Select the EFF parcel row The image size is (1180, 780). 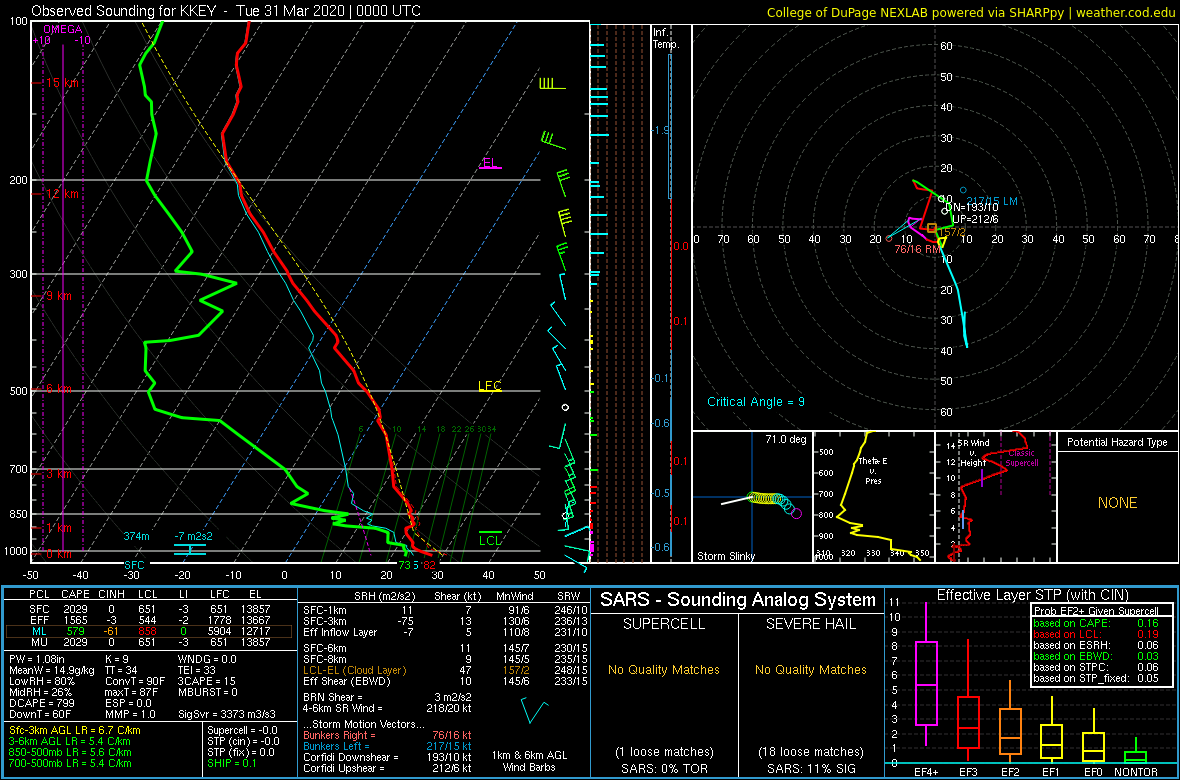151,619
